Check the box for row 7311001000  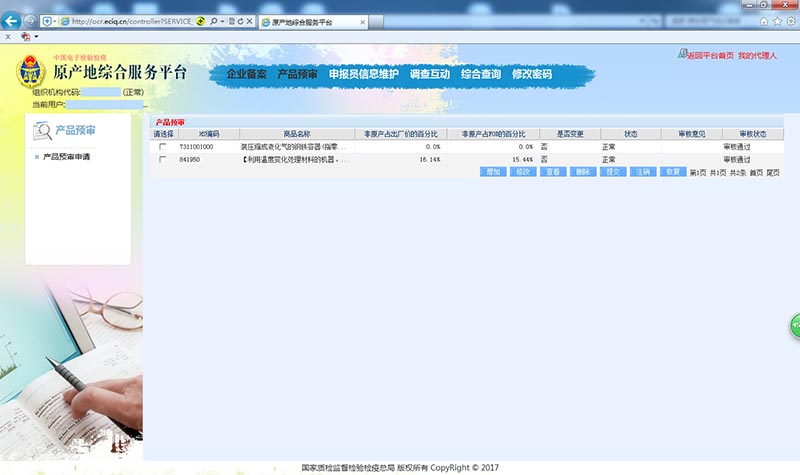pos(163,147)
